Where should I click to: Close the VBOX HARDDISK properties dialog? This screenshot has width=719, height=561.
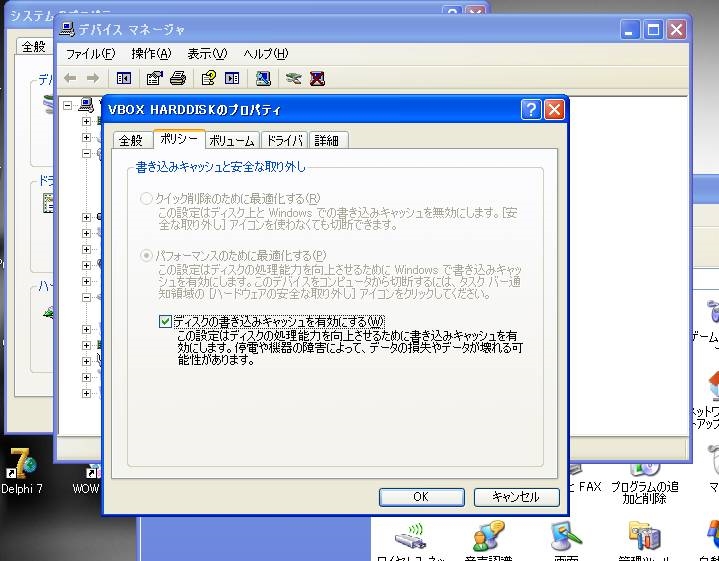pyautogui.click(x=554, y=110)
